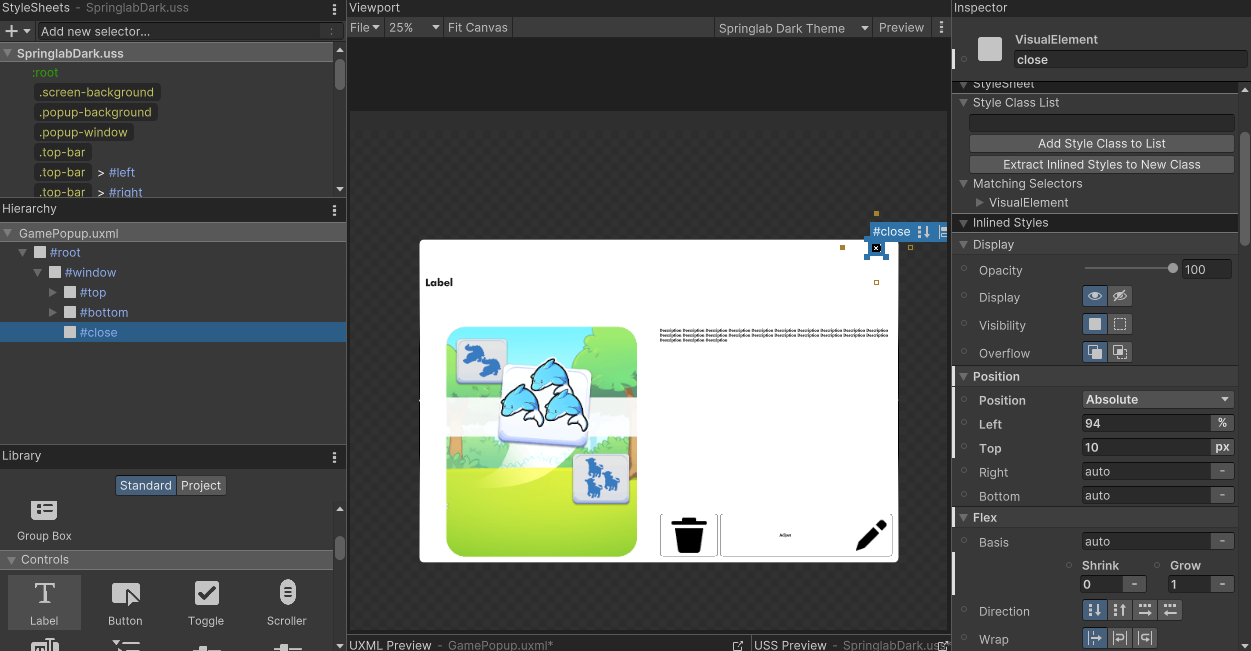Open the Position mode dropdown showing Absolute
This screenshot has height=651, width=1251.
click(x=1157, y=399)
